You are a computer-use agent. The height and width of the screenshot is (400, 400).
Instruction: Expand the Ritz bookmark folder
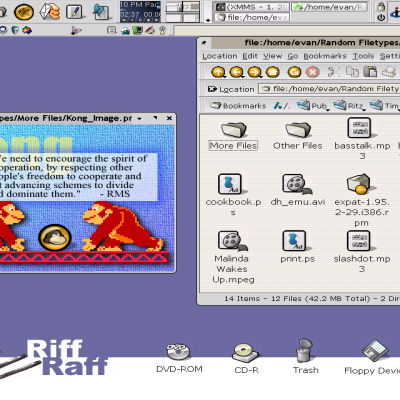point(349,106)
